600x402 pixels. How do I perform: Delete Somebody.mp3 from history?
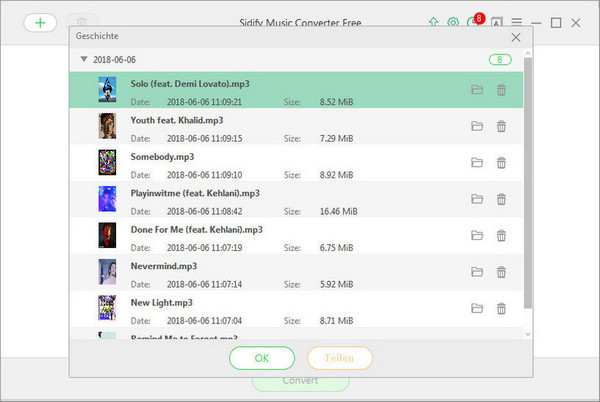tap(501, 163)
